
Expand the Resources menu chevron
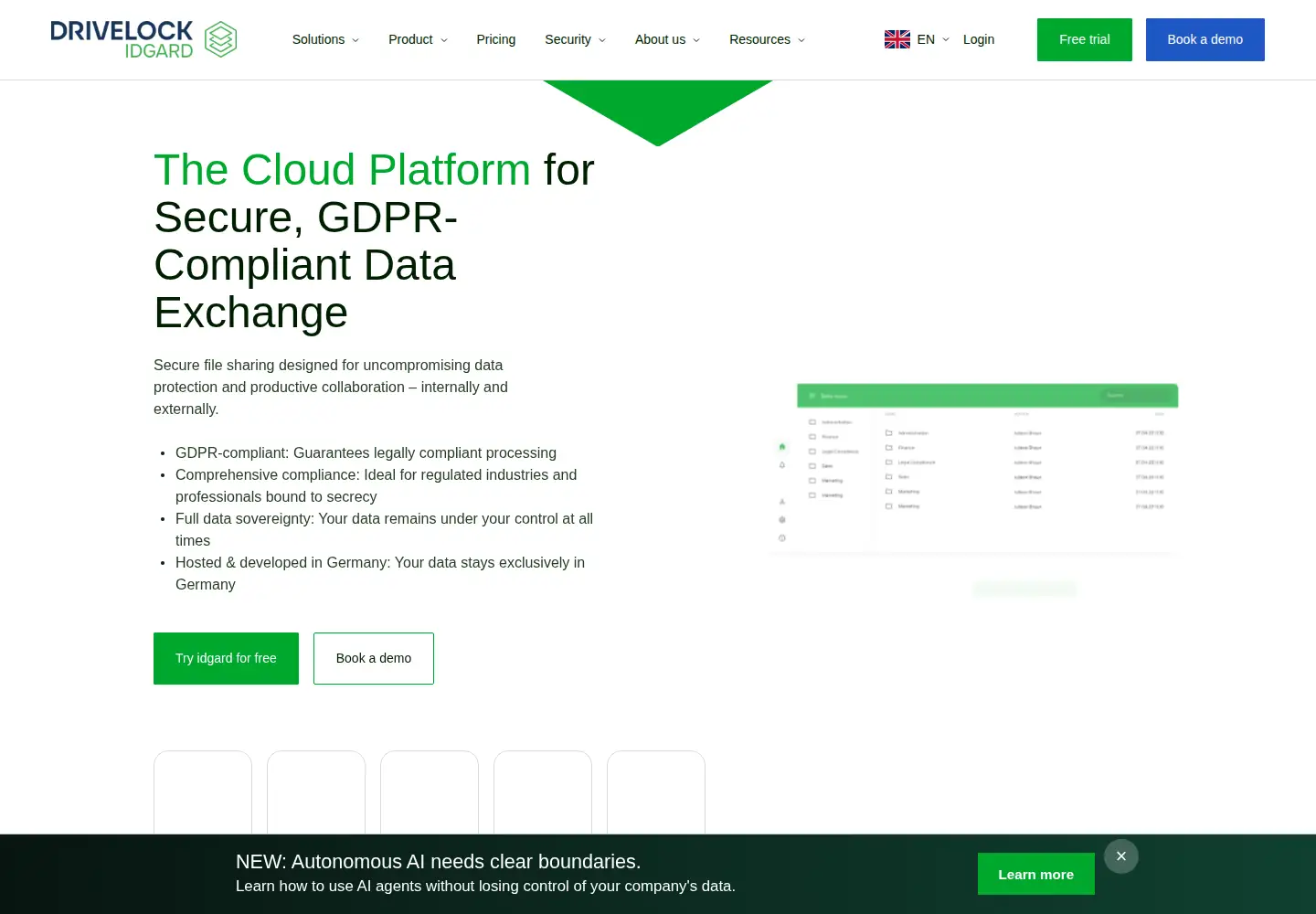click(x=801, y=40)
